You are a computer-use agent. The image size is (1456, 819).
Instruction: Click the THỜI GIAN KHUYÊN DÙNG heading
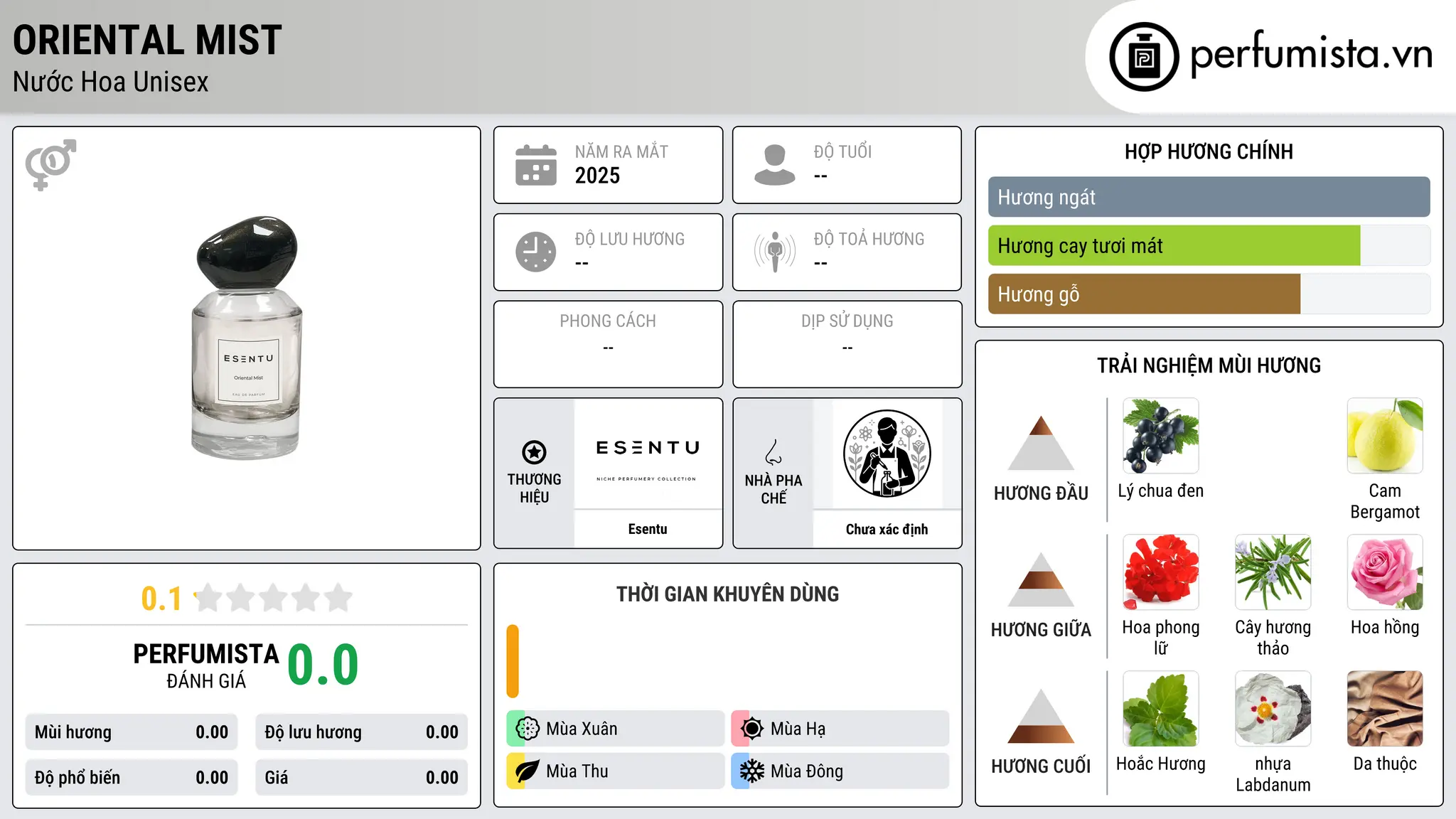click(727, 594)
